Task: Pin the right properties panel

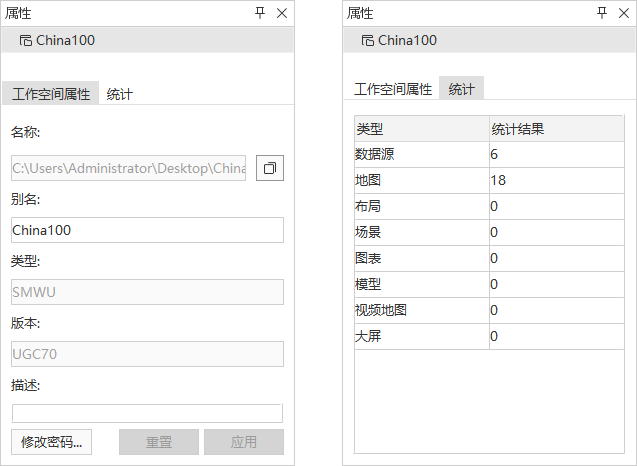Action: pos(602,13)
